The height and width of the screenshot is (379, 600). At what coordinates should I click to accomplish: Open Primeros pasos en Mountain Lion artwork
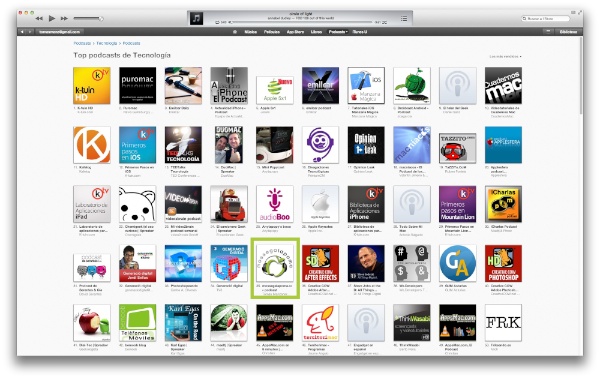click(x=458, y=204)
